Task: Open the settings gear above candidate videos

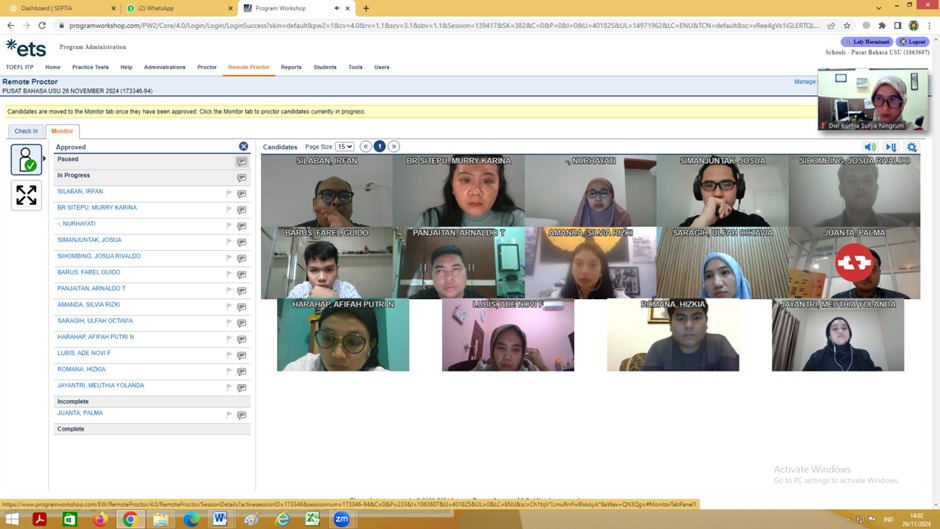Action: 912,147
